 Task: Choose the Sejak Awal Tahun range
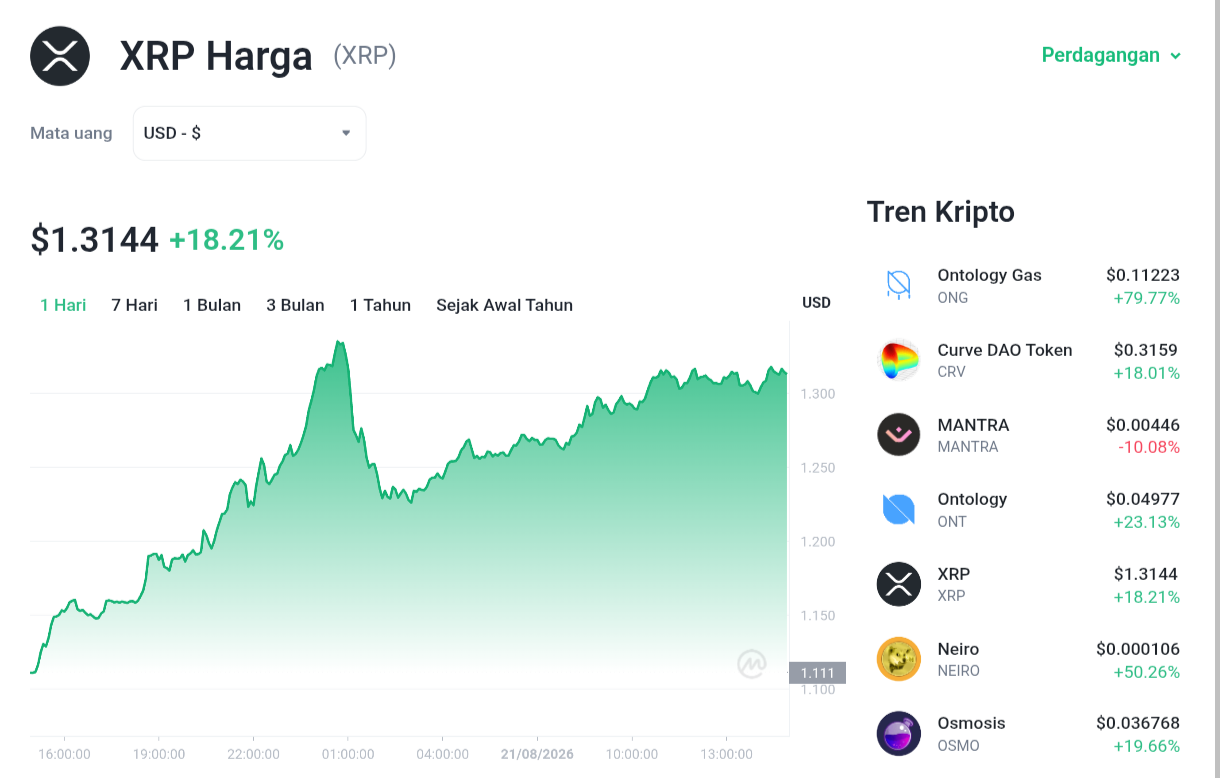pos(504,305)
